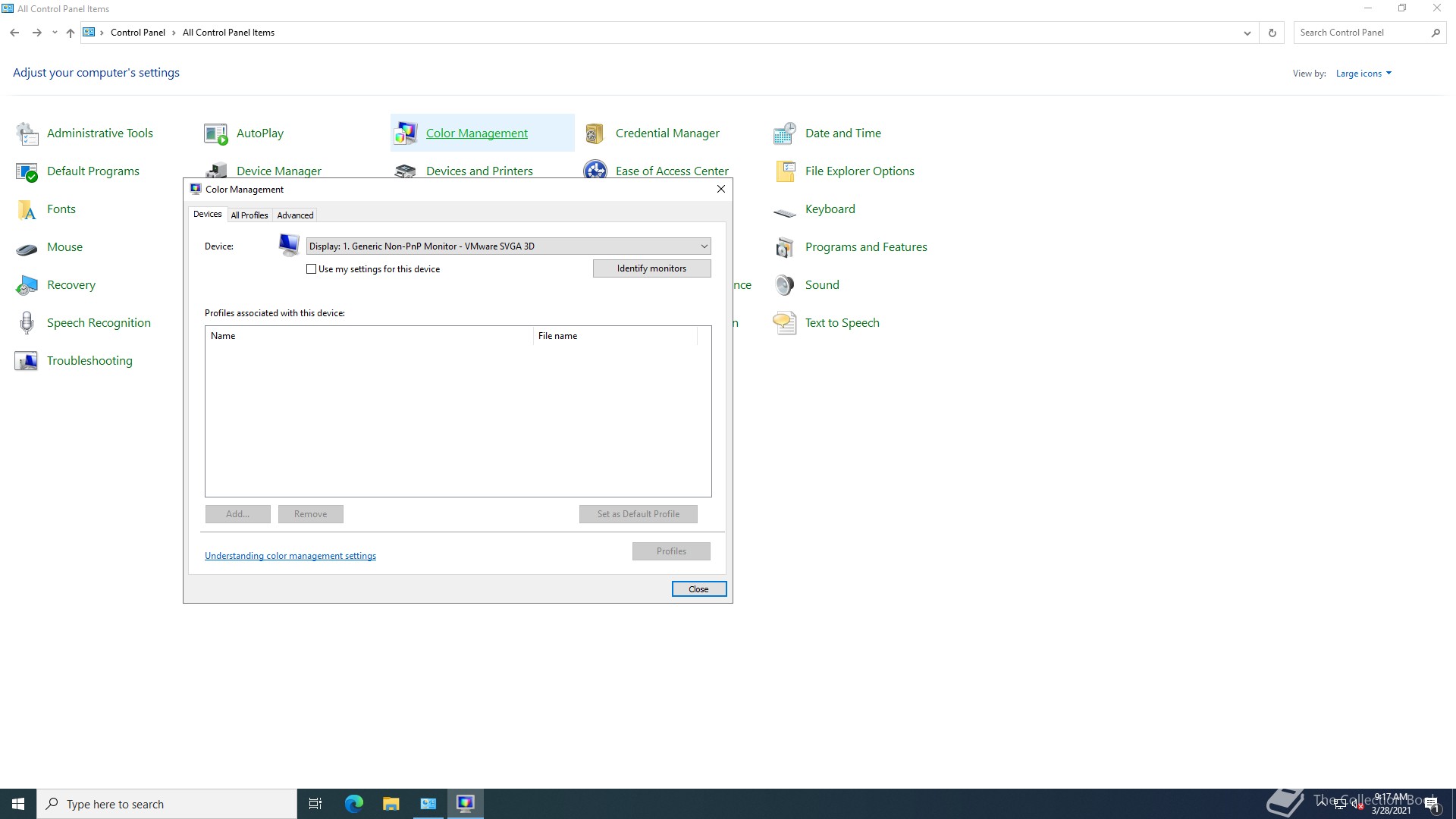Open Administrative Tools icon

(27, 133)
